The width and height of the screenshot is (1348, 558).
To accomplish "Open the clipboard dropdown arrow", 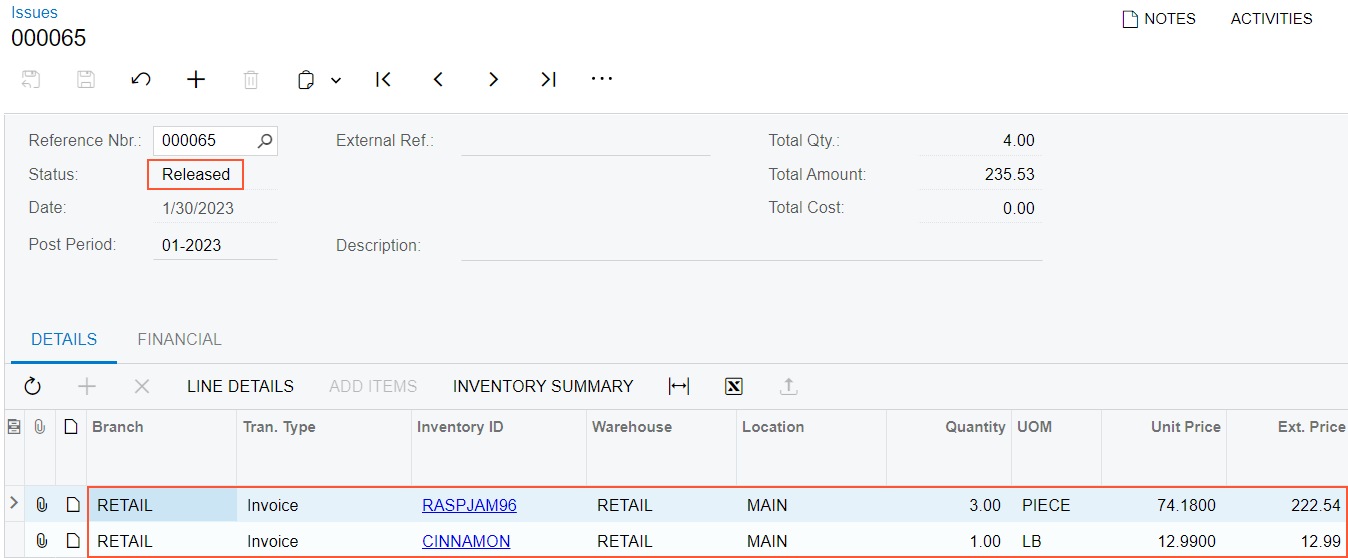I will (x=336, y=80).
